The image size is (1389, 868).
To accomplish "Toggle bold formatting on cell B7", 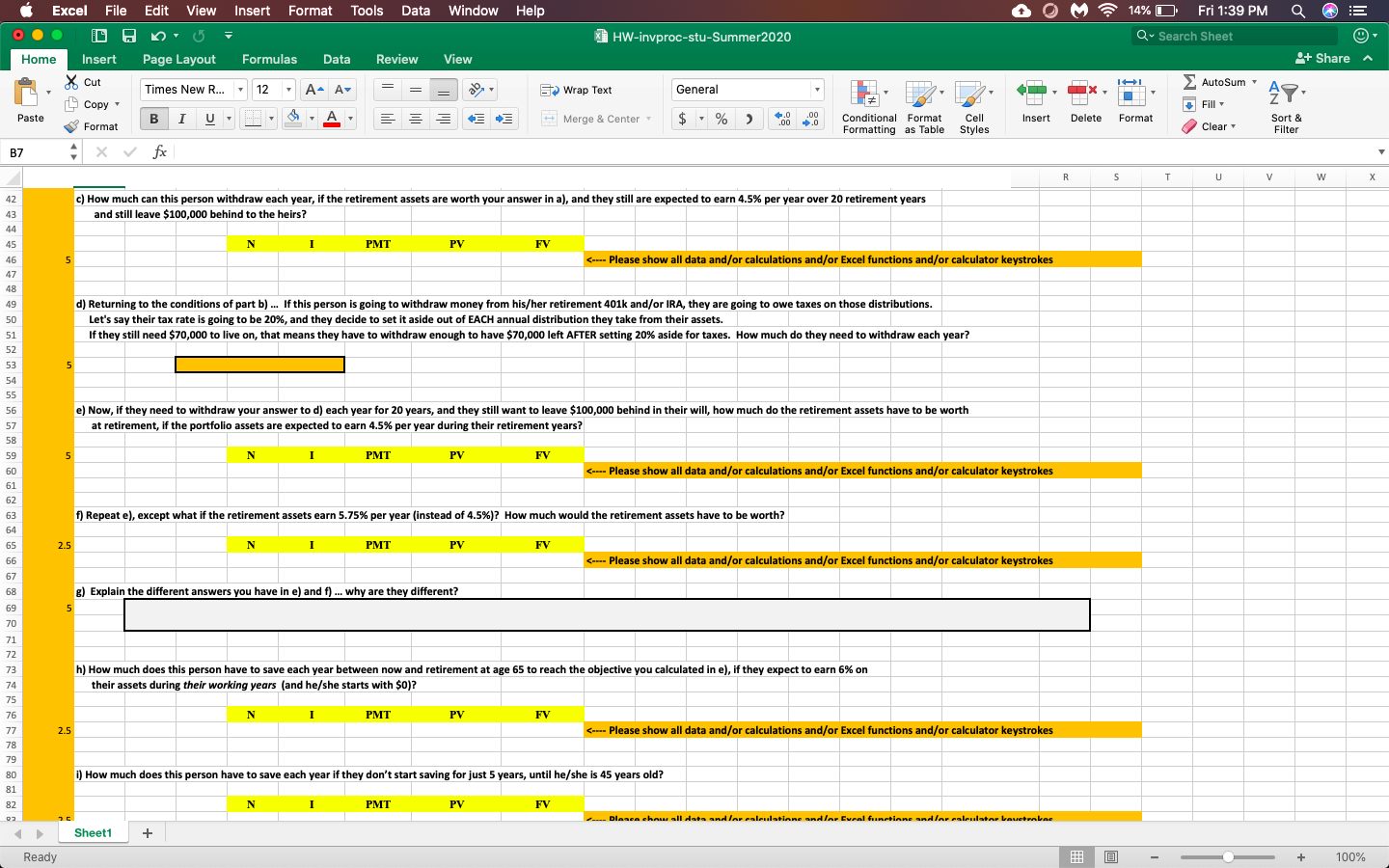I will (x=152, y=119).
